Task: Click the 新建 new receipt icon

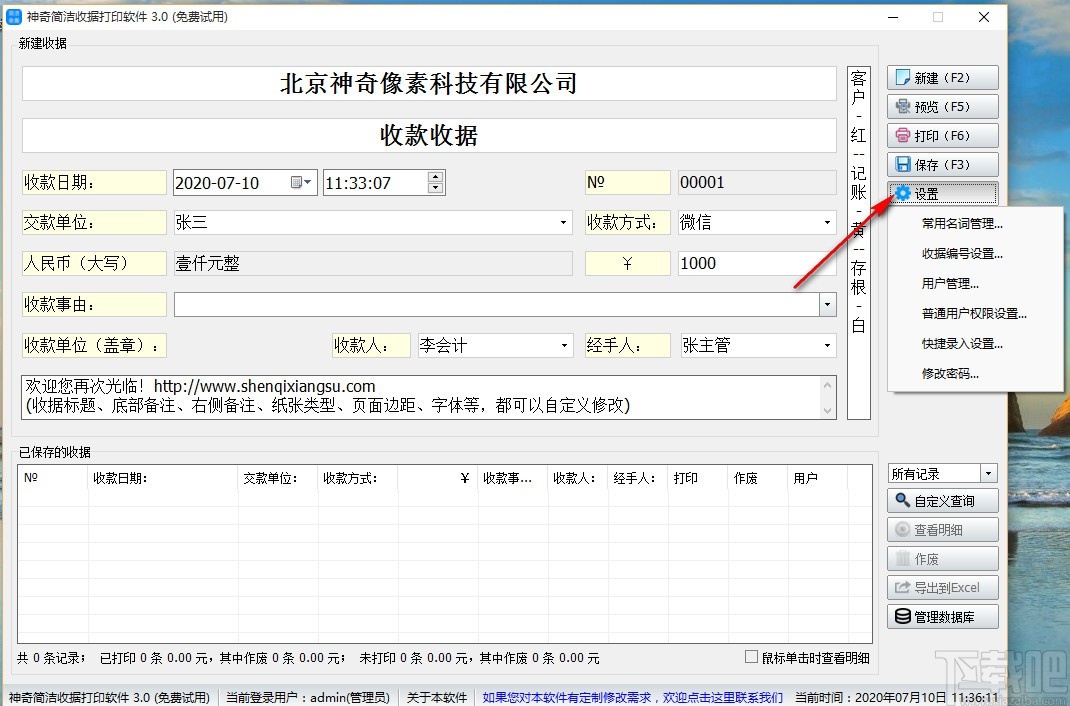Action: 901,77
